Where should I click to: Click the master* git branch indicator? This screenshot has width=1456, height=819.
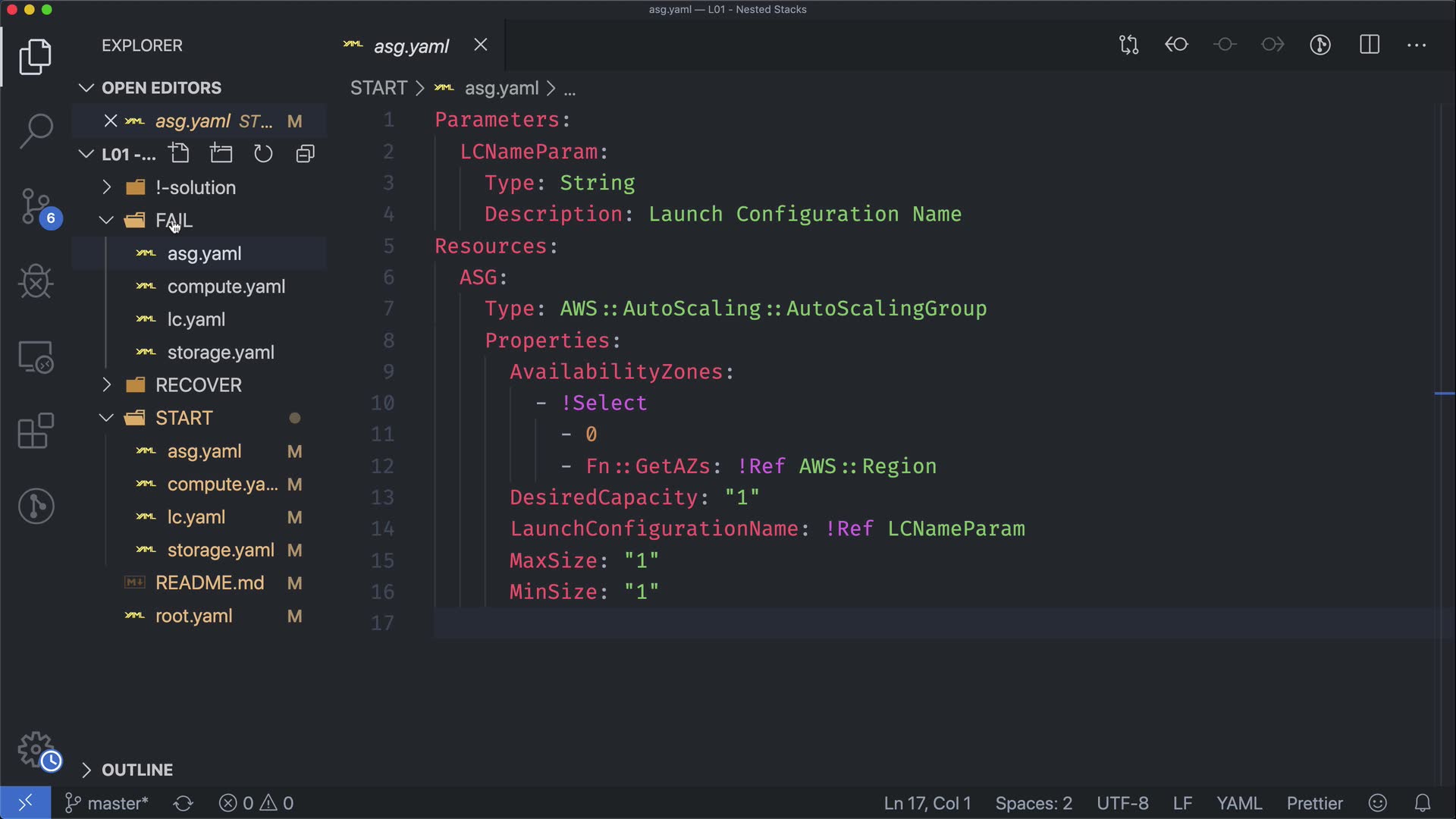coord(107,803)
